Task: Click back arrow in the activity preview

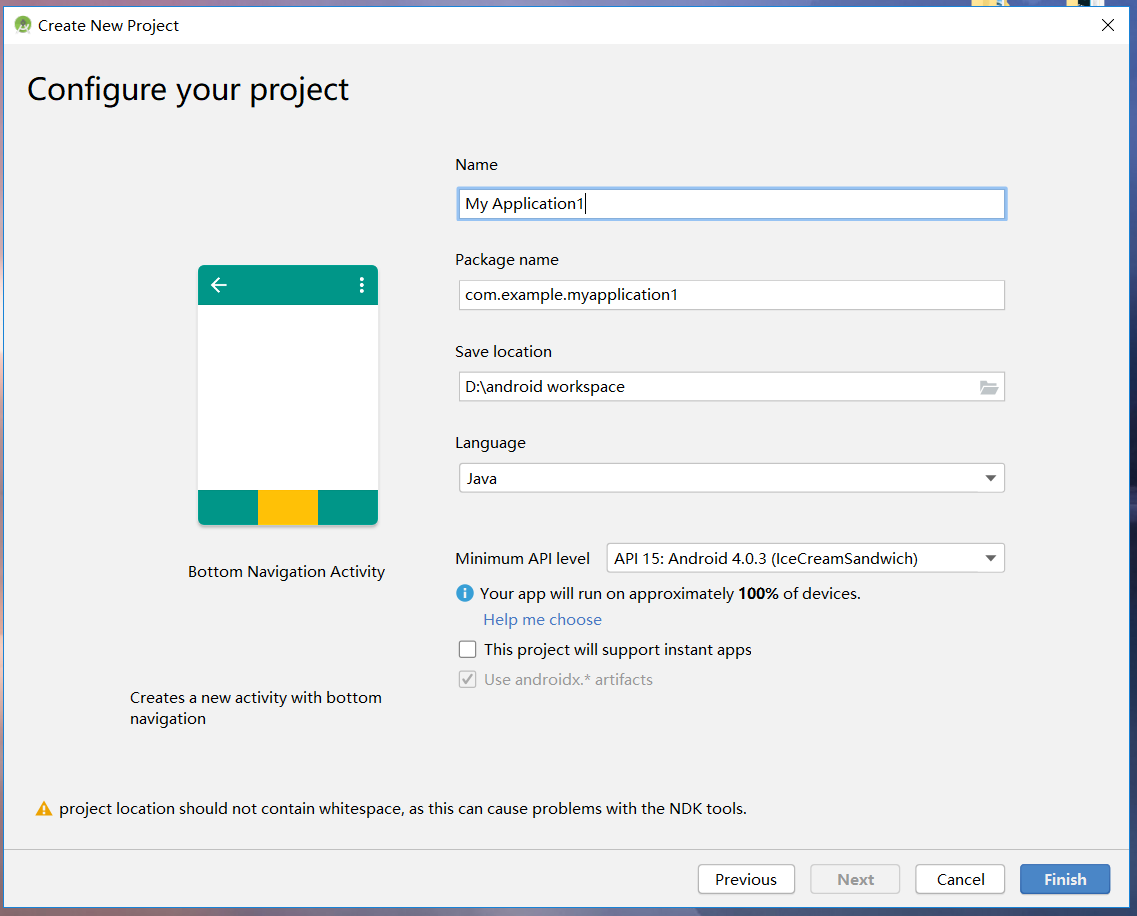Action: coord(219,285)
